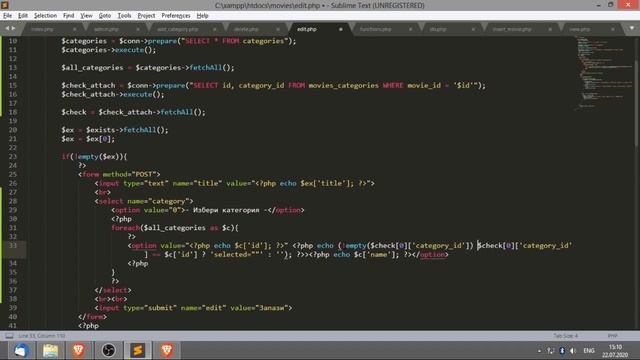Click line number 33 in the gutter
This screenshot has width=640, height=360.
point(13,246)
